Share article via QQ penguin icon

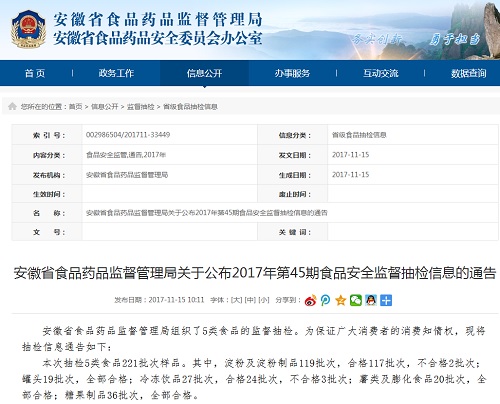371,300
